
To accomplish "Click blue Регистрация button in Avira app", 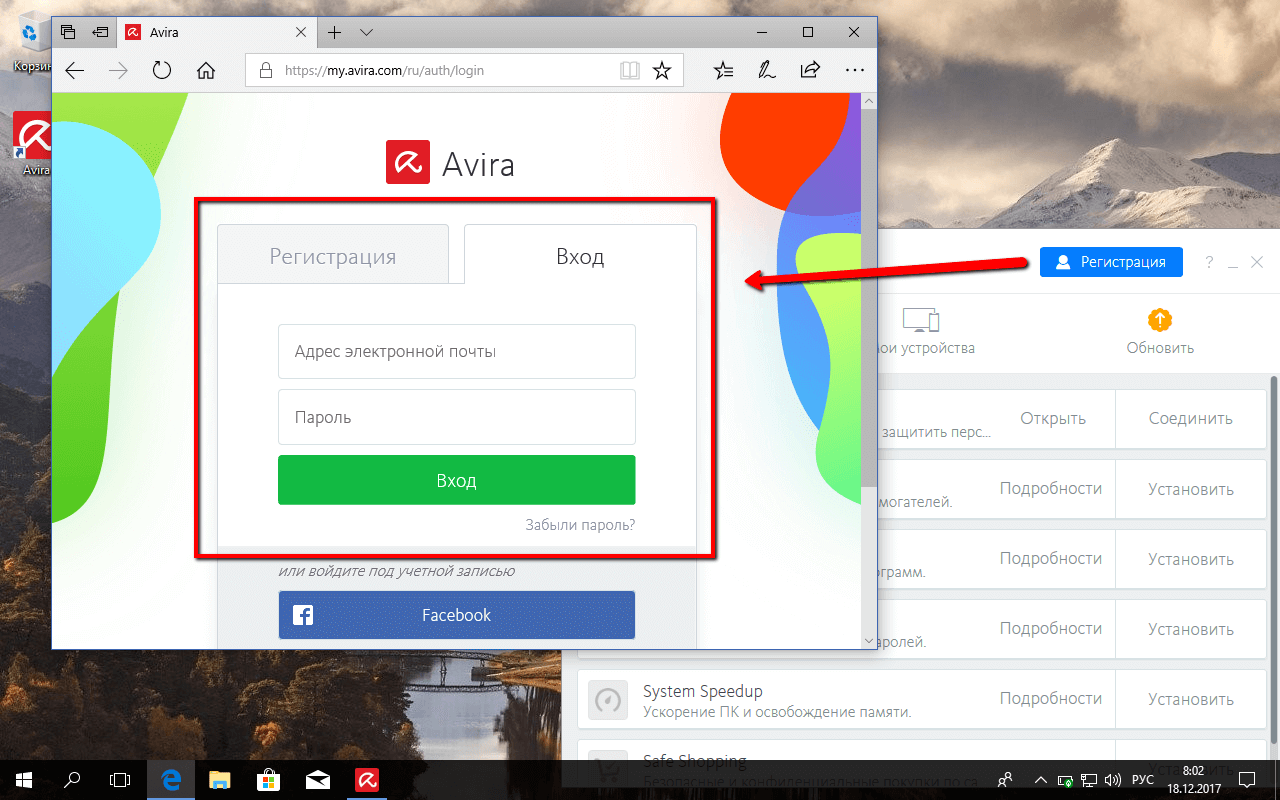I will click(1111, 262).
